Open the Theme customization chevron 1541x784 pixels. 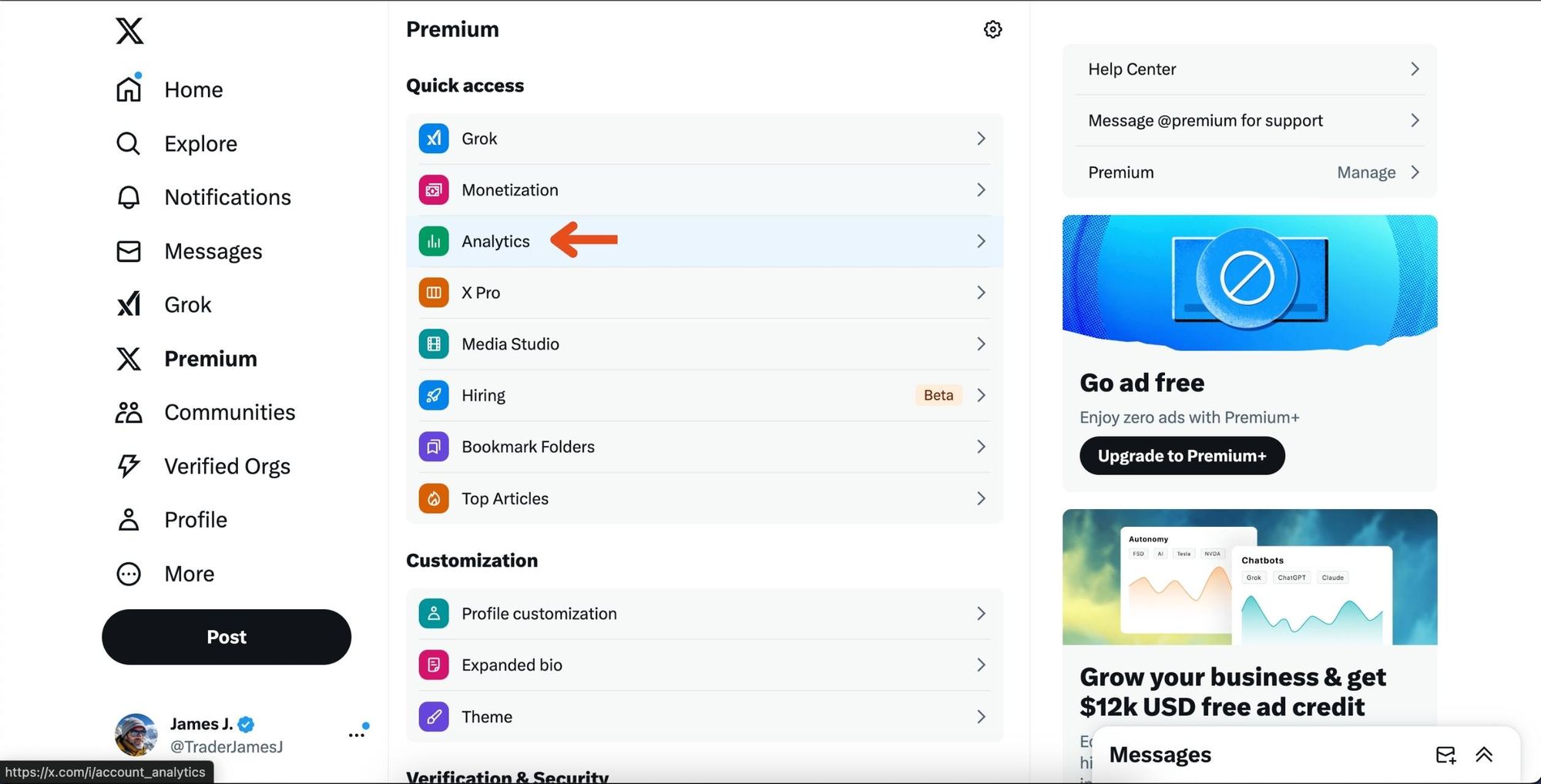click(981, 716)
